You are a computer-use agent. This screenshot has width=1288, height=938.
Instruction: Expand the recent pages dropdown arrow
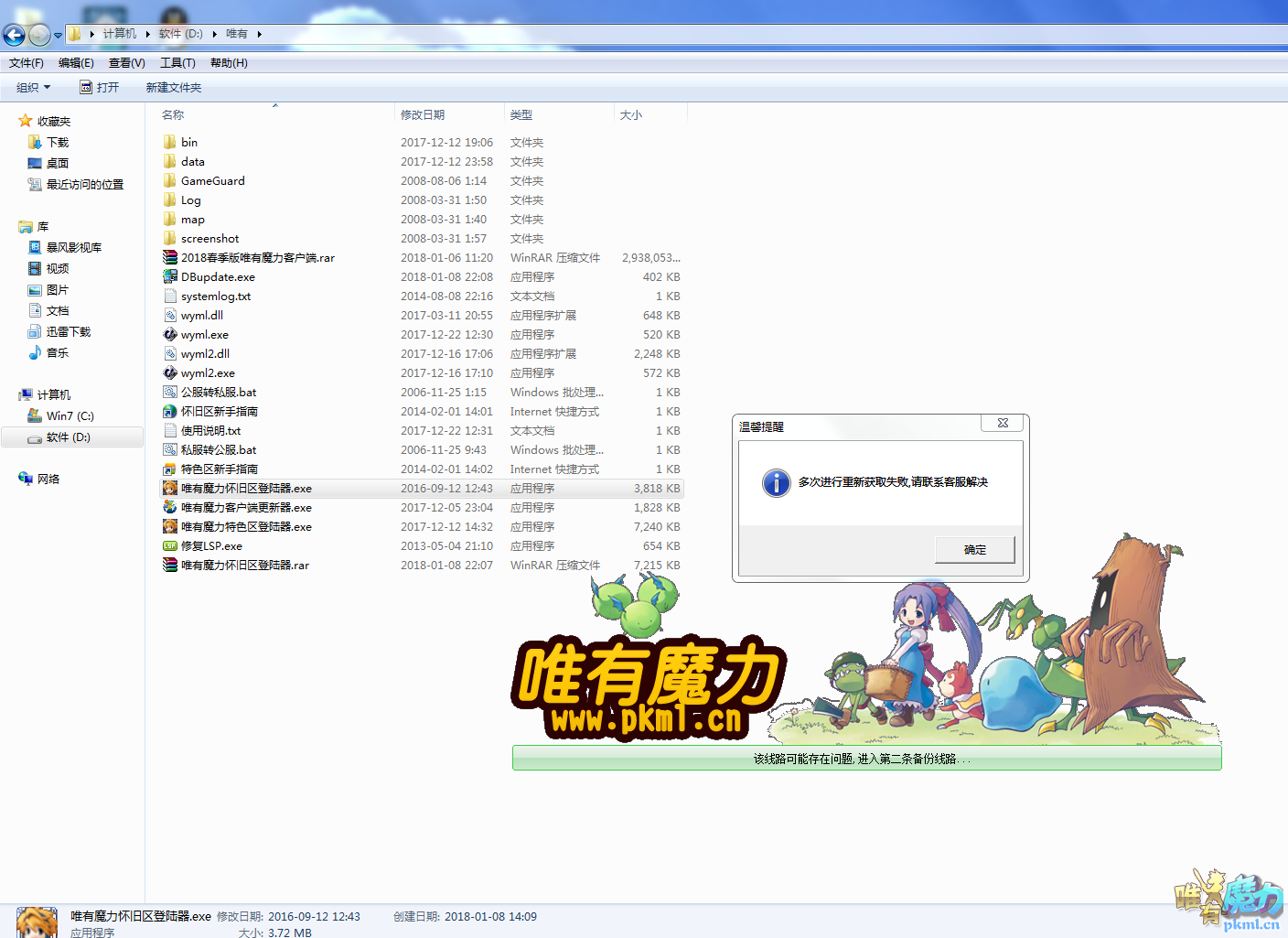(x=58, y=36)
